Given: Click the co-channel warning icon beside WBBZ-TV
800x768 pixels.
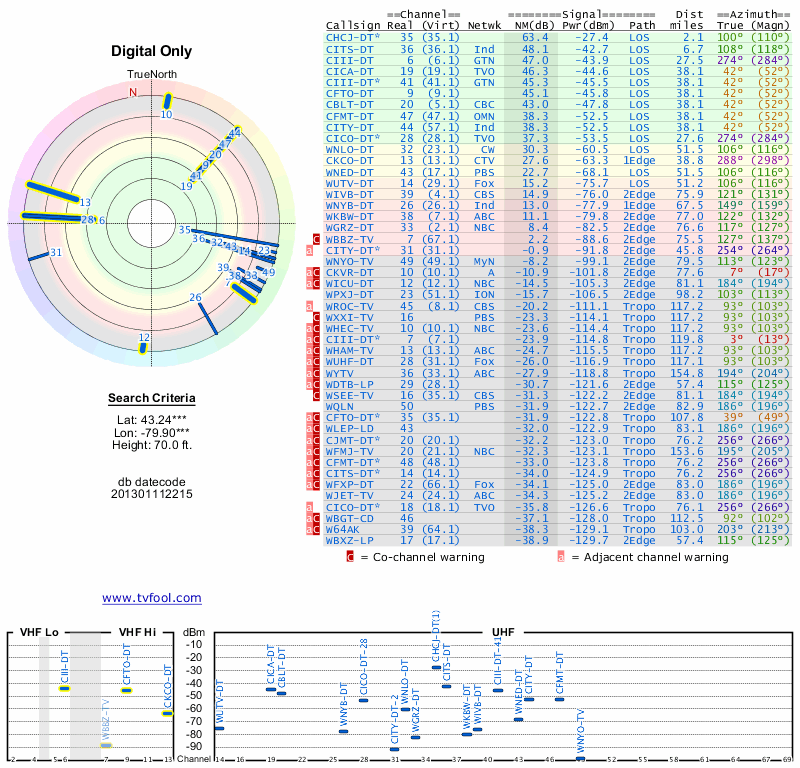Looking at the screenshot, I should click(317, 240).
